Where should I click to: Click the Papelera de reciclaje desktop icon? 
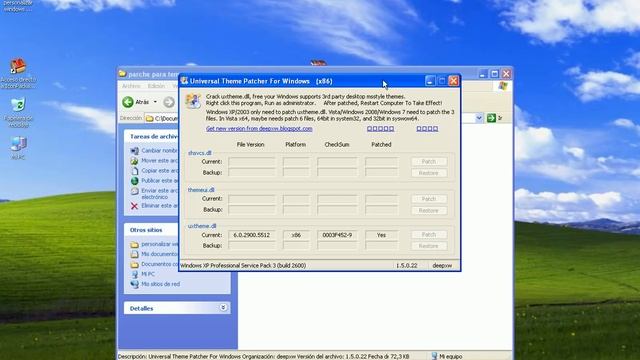(18, 105)
